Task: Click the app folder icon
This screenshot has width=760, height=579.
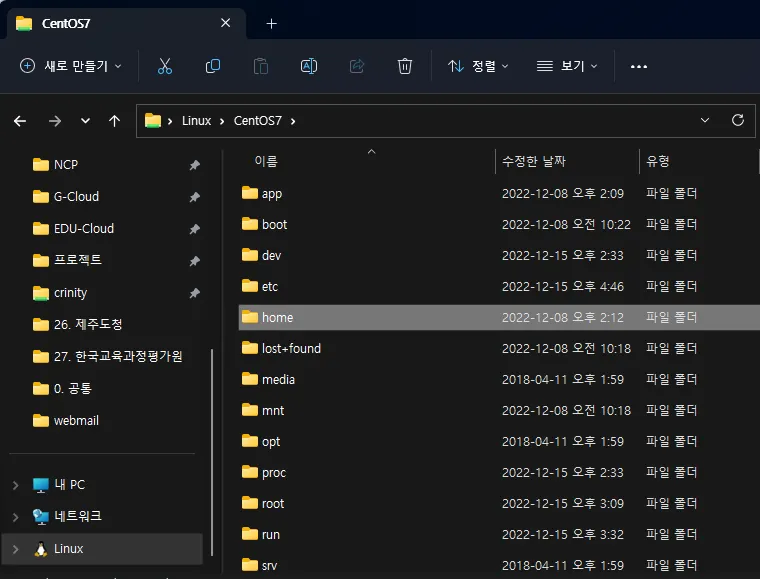Action: (250, 193)
